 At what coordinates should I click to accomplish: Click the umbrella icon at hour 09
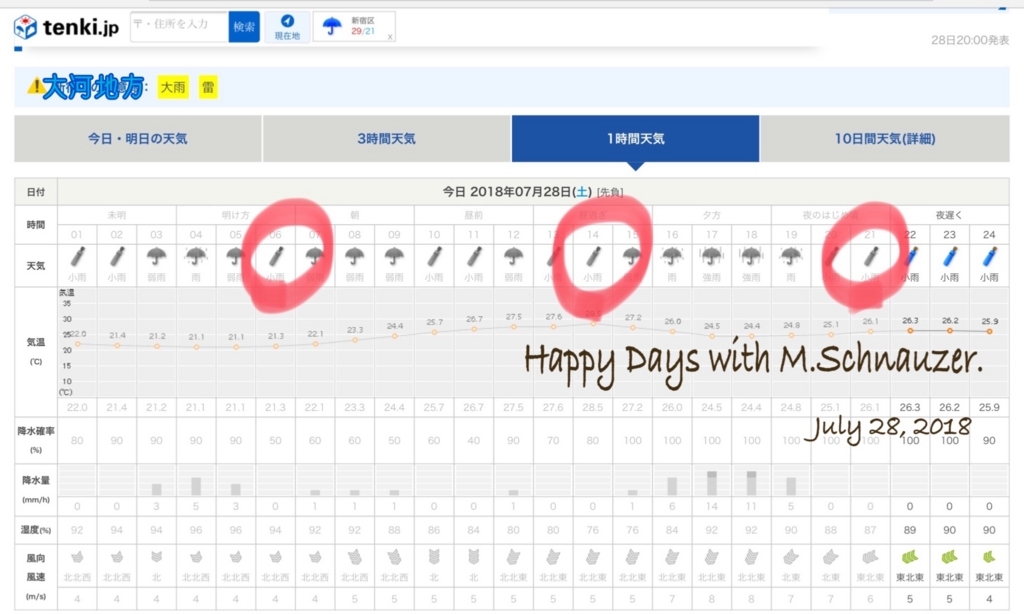pos(394,257)
